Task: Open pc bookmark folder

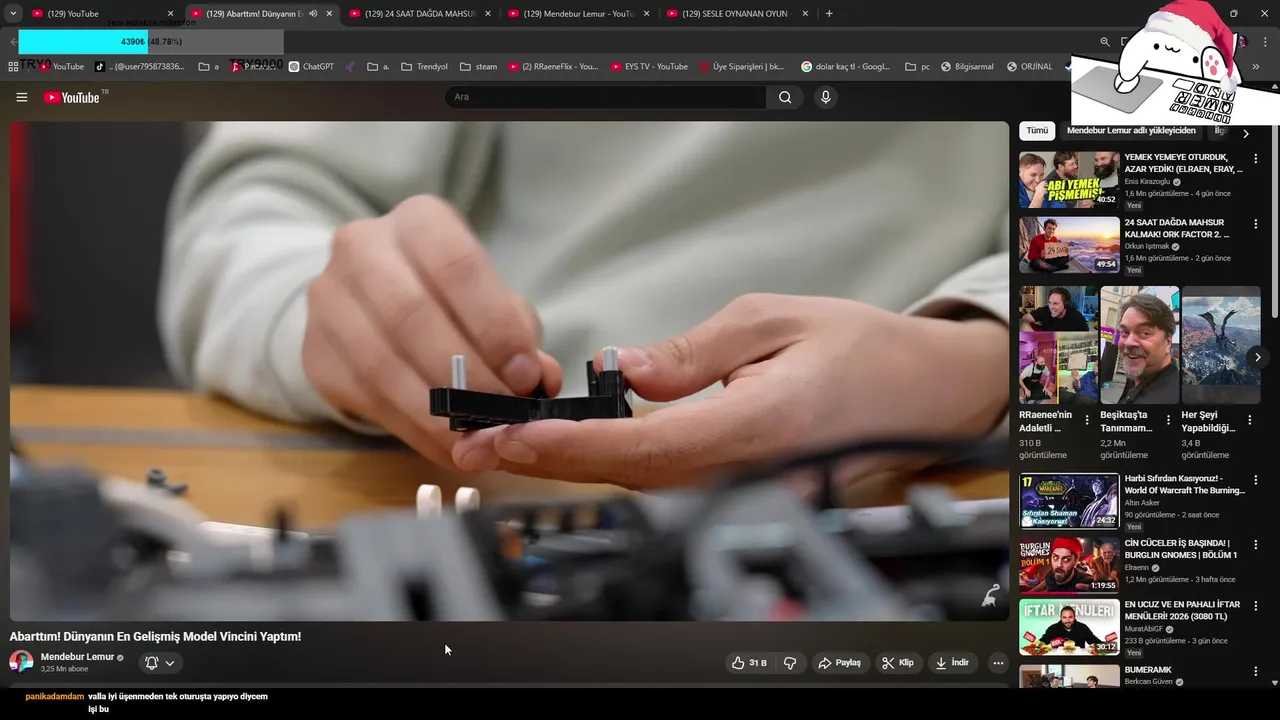Action: 917,67
